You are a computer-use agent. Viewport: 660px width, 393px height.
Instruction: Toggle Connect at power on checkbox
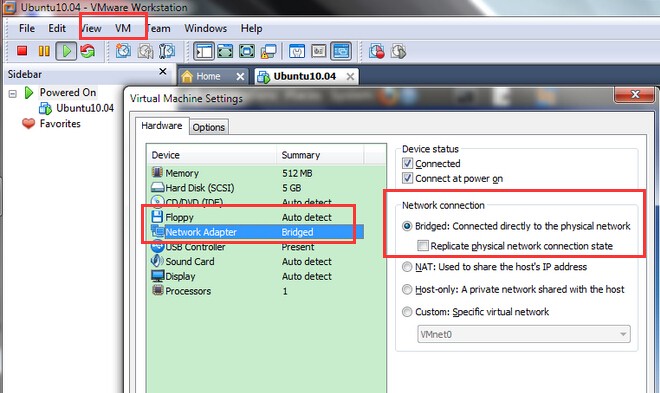(407, 178)
